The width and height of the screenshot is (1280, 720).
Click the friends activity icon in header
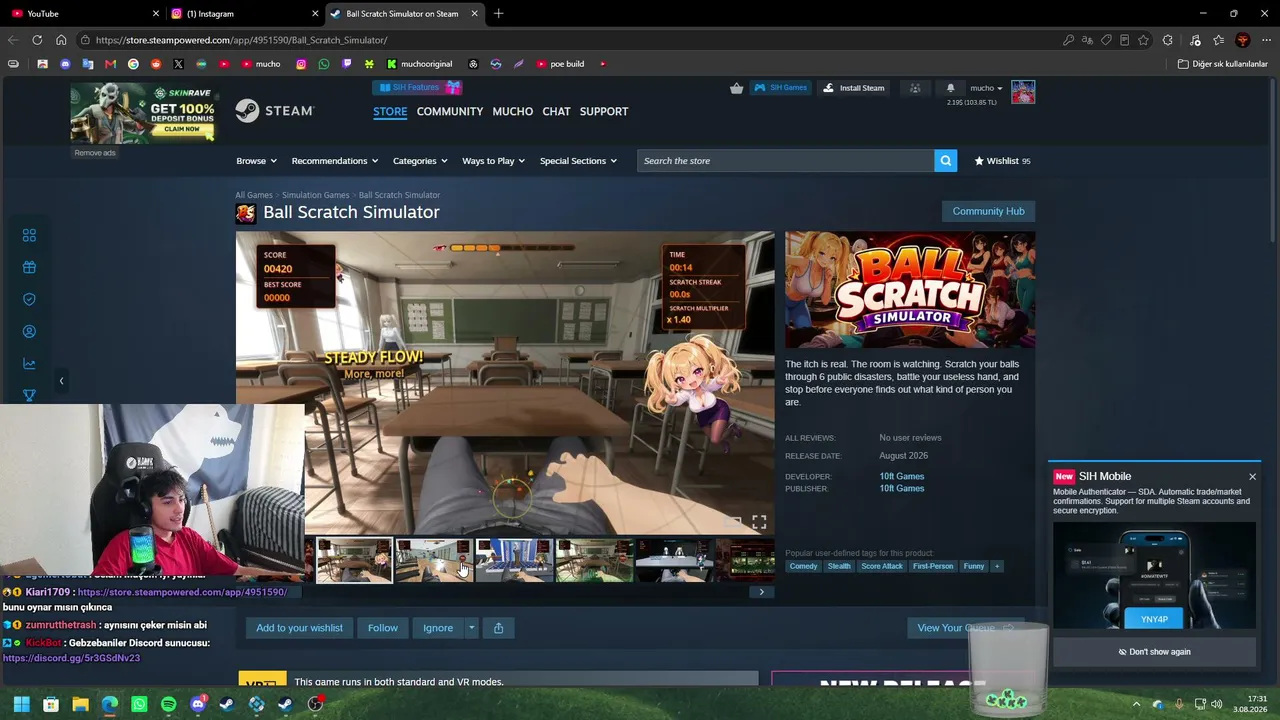tap(915, 88)
